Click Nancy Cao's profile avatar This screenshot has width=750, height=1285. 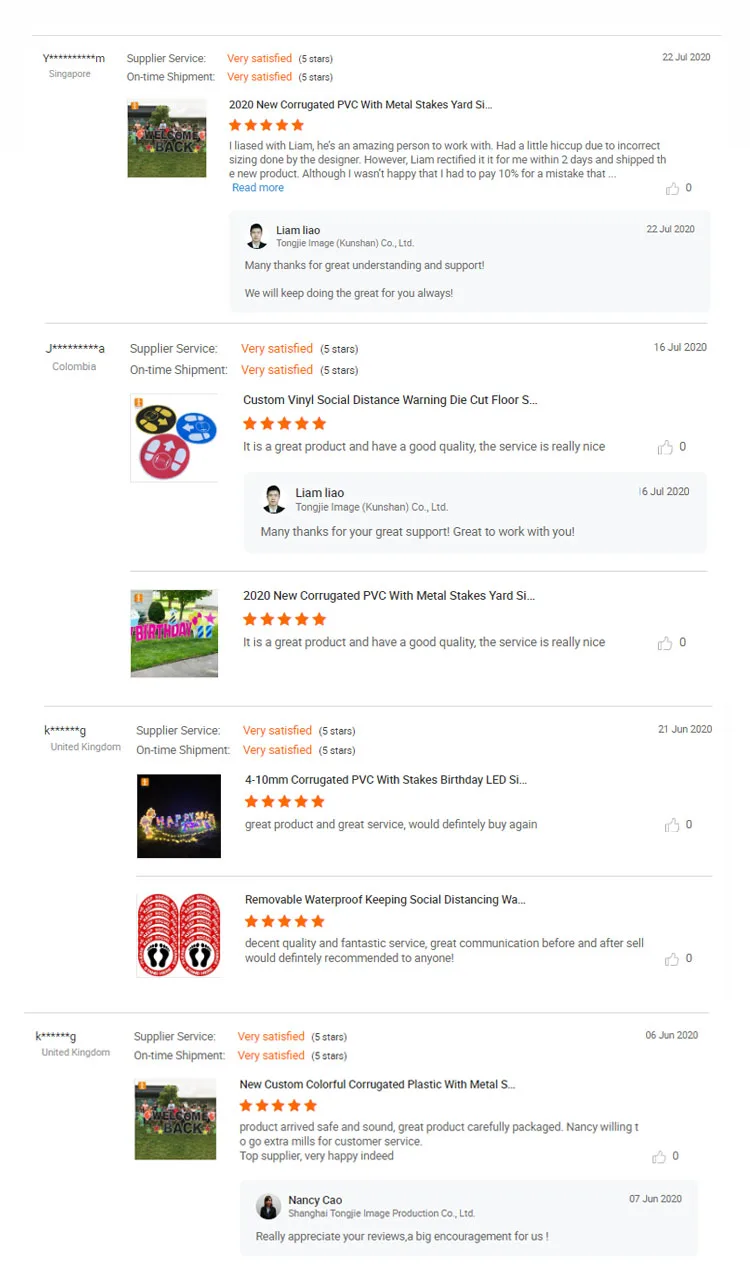[268, 1206]
